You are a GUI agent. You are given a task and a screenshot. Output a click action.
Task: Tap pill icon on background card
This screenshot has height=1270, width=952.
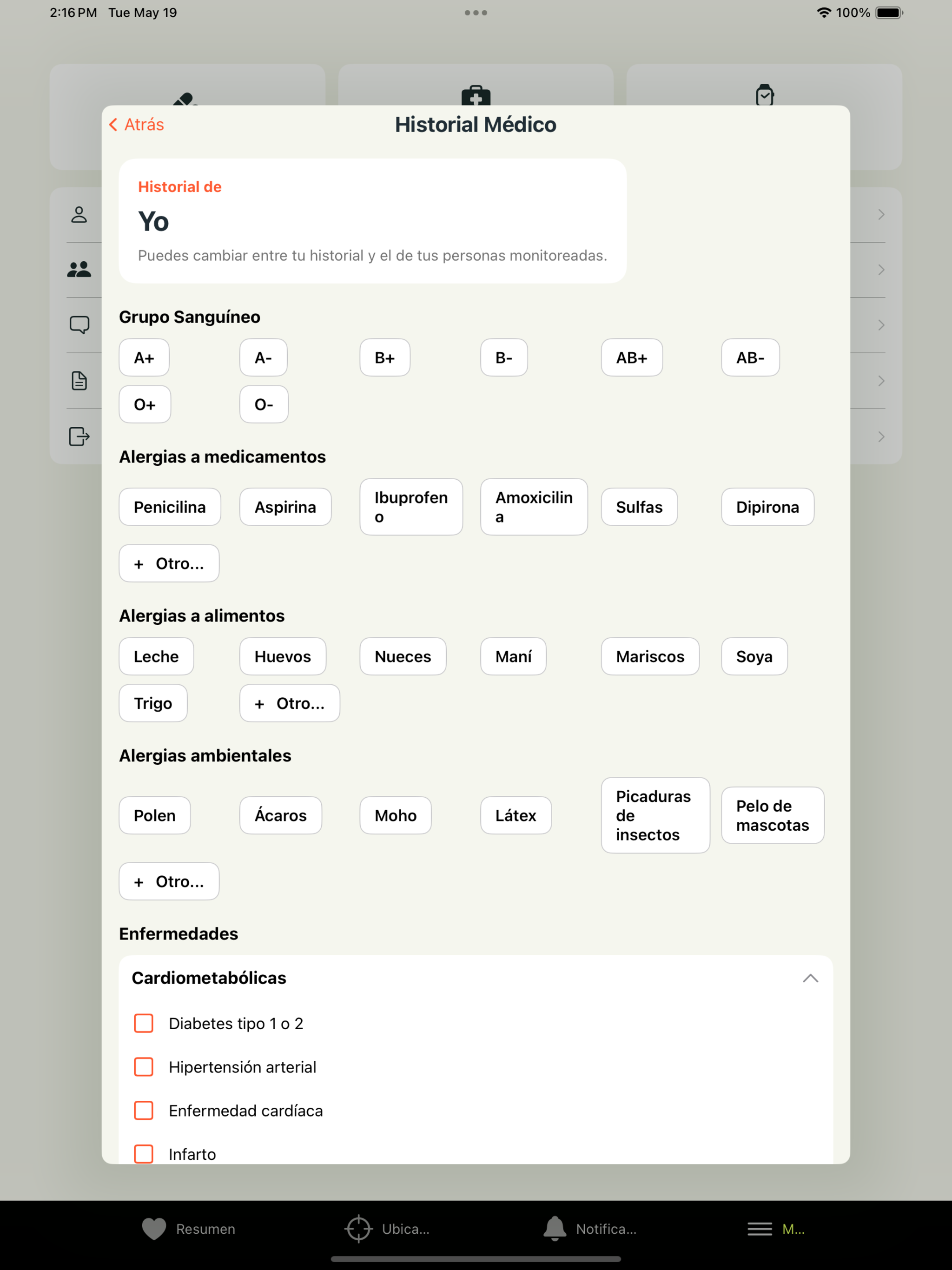(x=185, y=99)
